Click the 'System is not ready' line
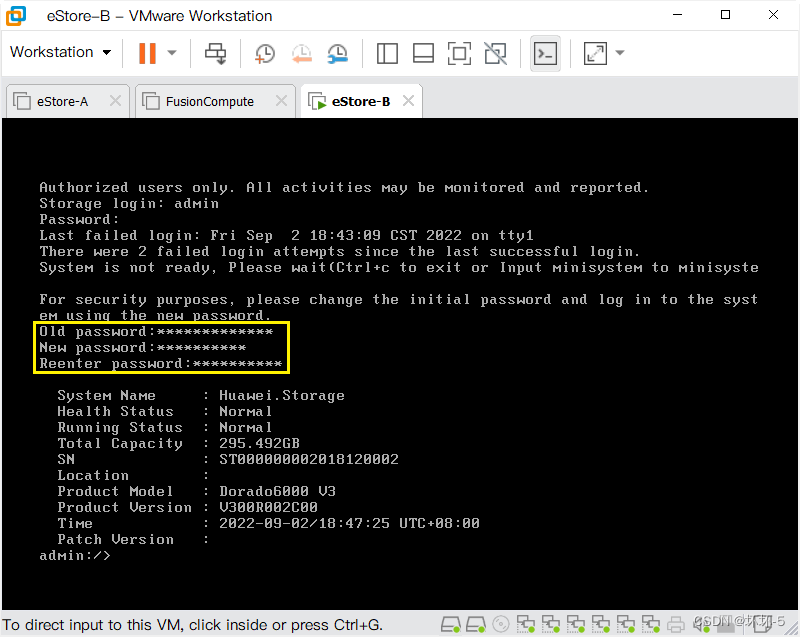The width and height of the screenshot is (800, 637). coord(399,267)
